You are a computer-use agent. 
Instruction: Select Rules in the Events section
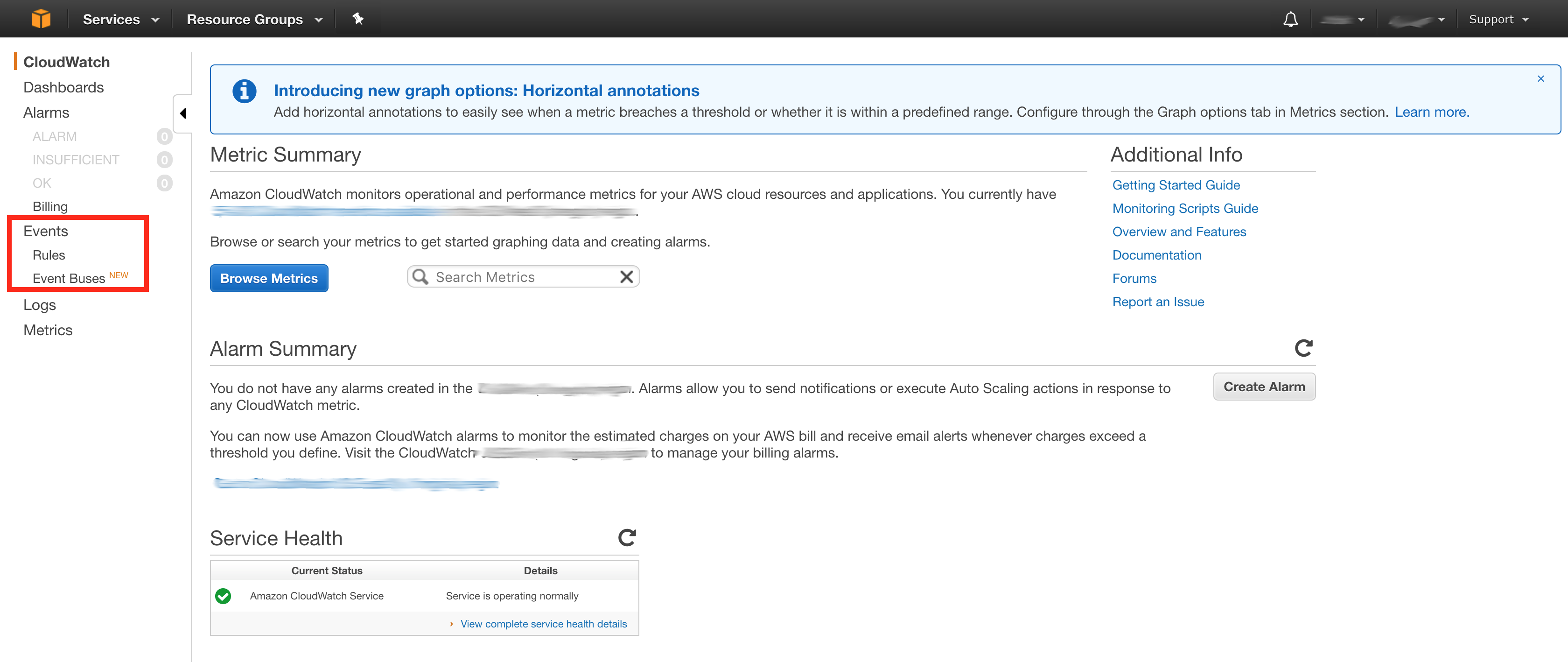pyautogui.click(x=49, y=255)
